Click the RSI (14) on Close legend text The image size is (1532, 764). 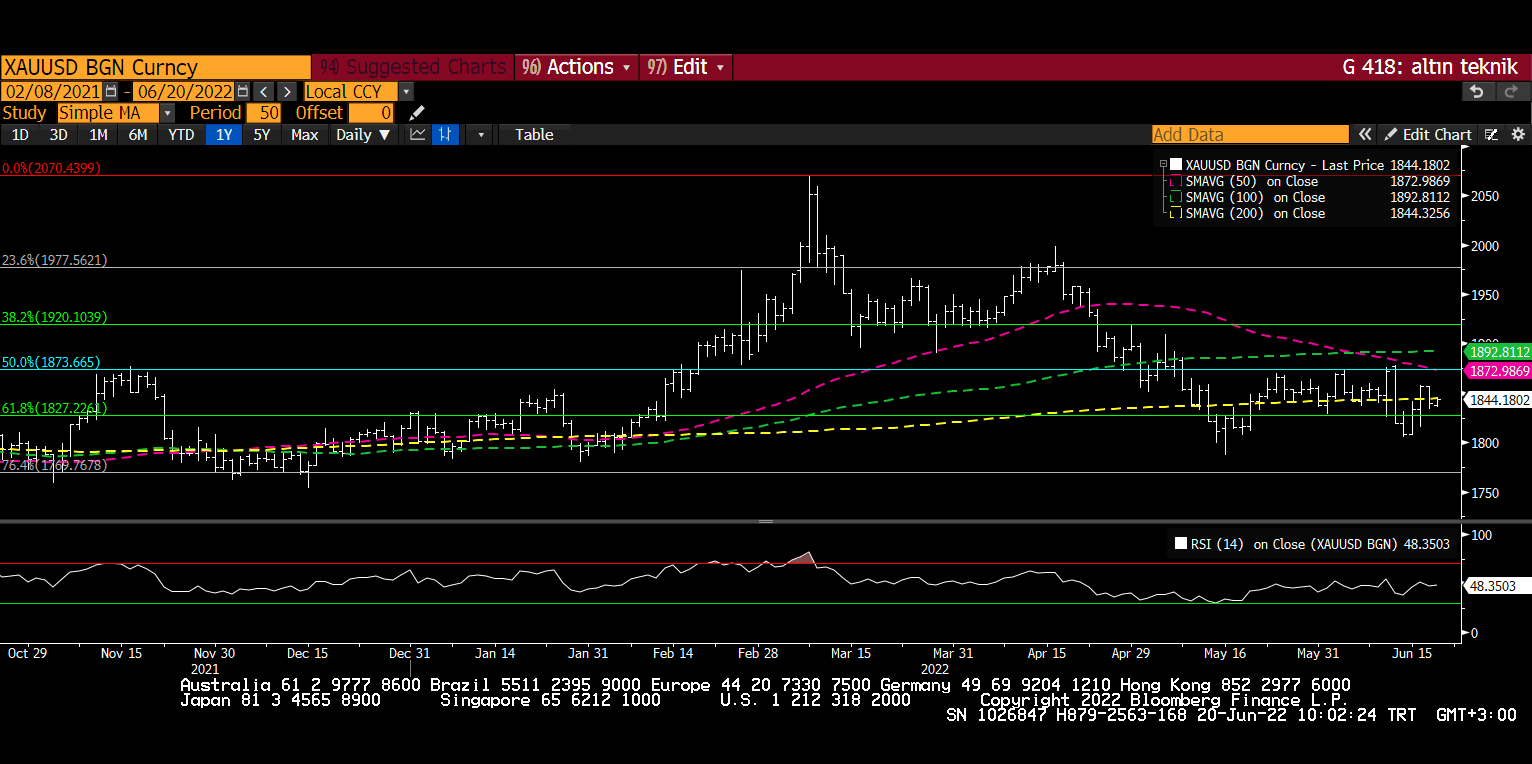click(1292, 544)
